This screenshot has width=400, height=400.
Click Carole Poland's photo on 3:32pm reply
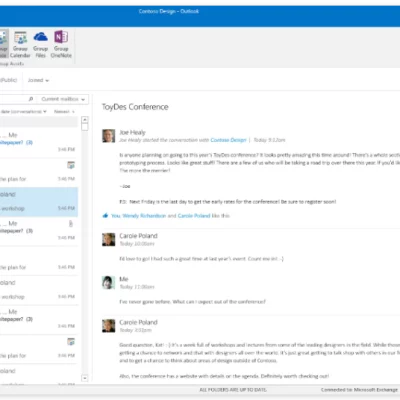108,326
